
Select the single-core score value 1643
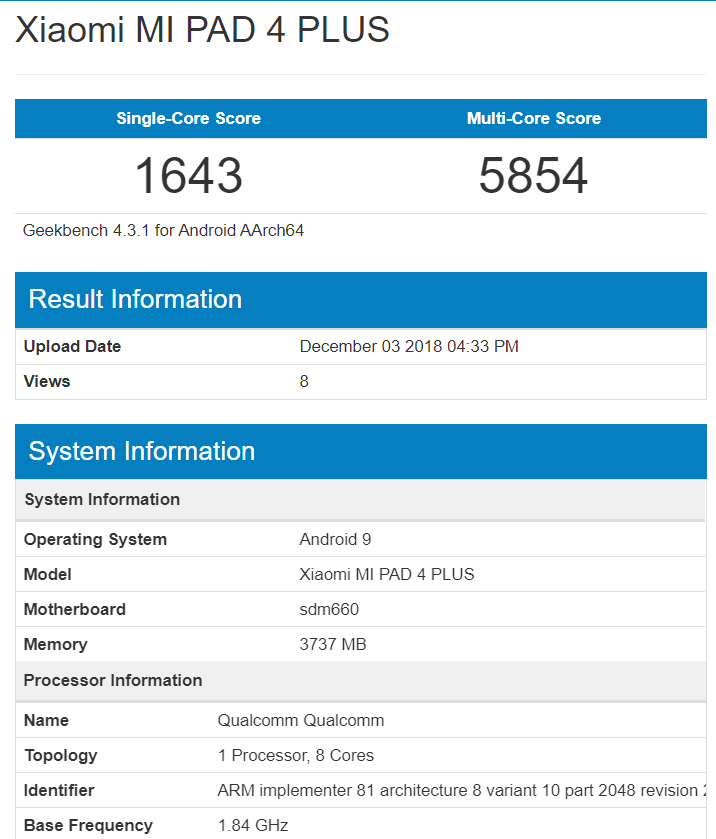[188, 176]
